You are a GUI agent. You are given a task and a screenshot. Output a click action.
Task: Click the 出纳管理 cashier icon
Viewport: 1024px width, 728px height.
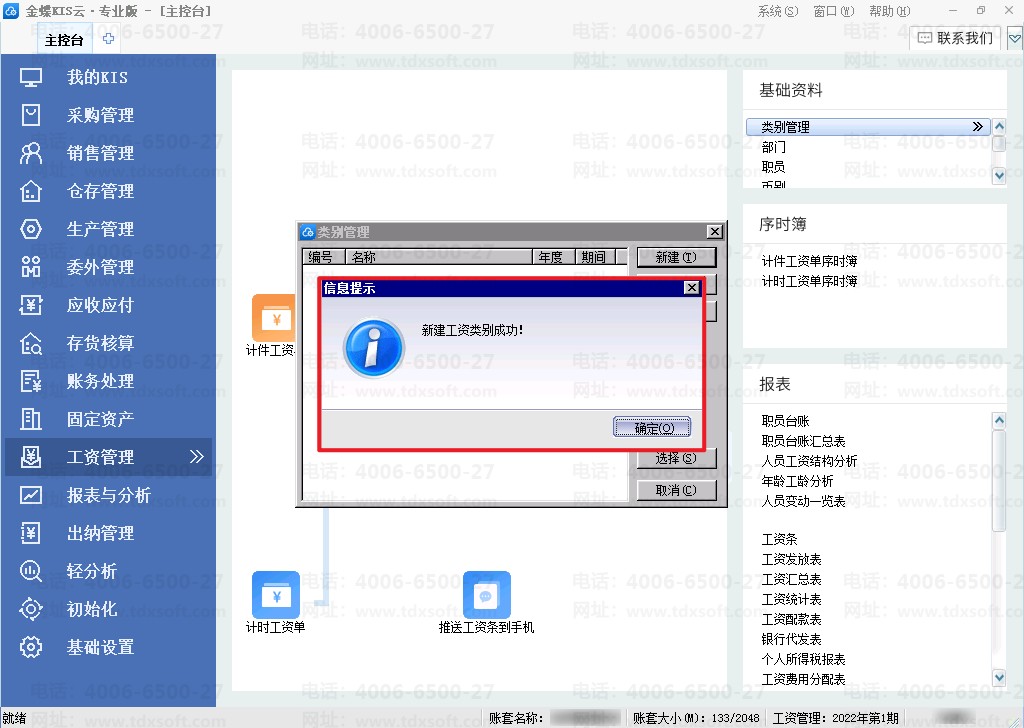click(31, 533)
